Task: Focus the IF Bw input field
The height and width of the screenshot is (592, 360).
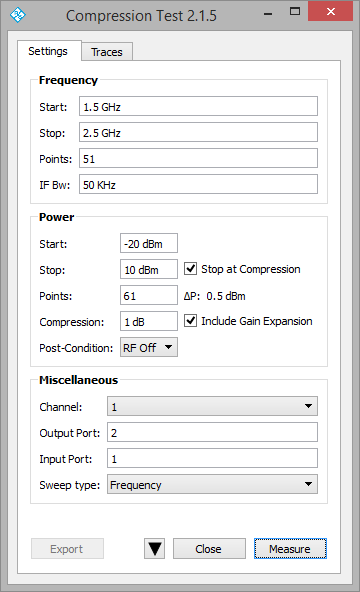Action: coord(198,184)
